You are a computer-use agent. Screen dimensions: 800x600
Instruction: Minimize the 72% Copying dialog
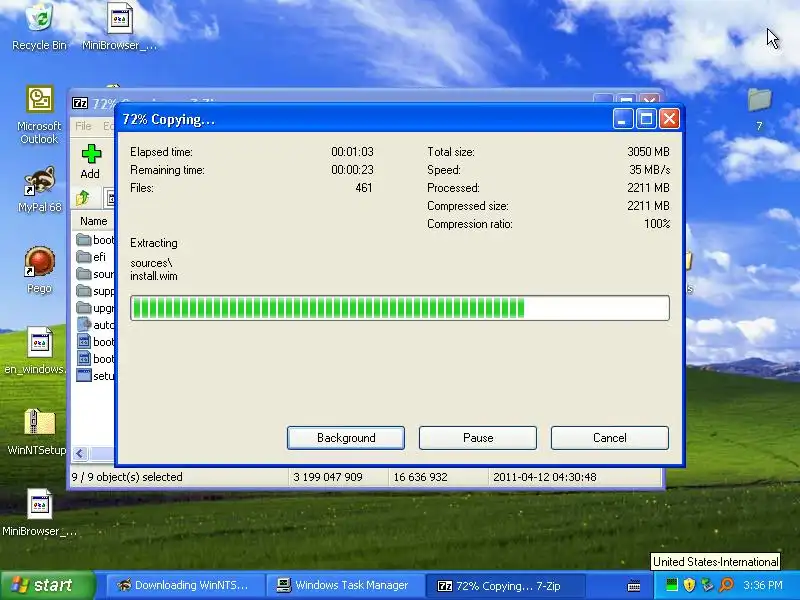pos(623,119)
